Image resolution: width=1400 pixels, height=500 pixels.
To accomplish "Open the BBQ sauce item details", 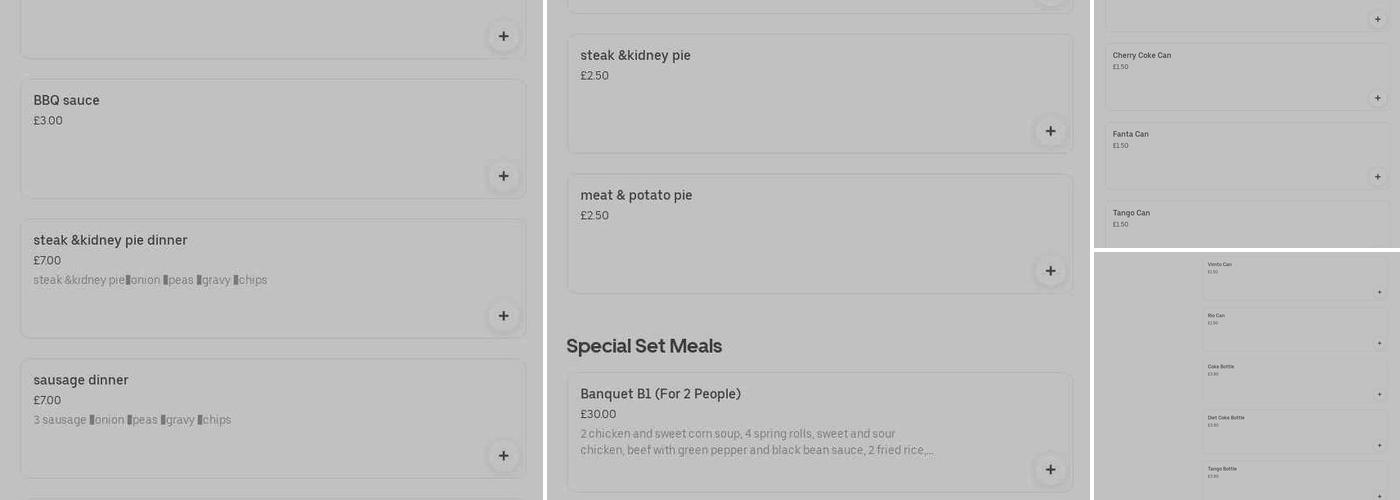I will [66, 100].
